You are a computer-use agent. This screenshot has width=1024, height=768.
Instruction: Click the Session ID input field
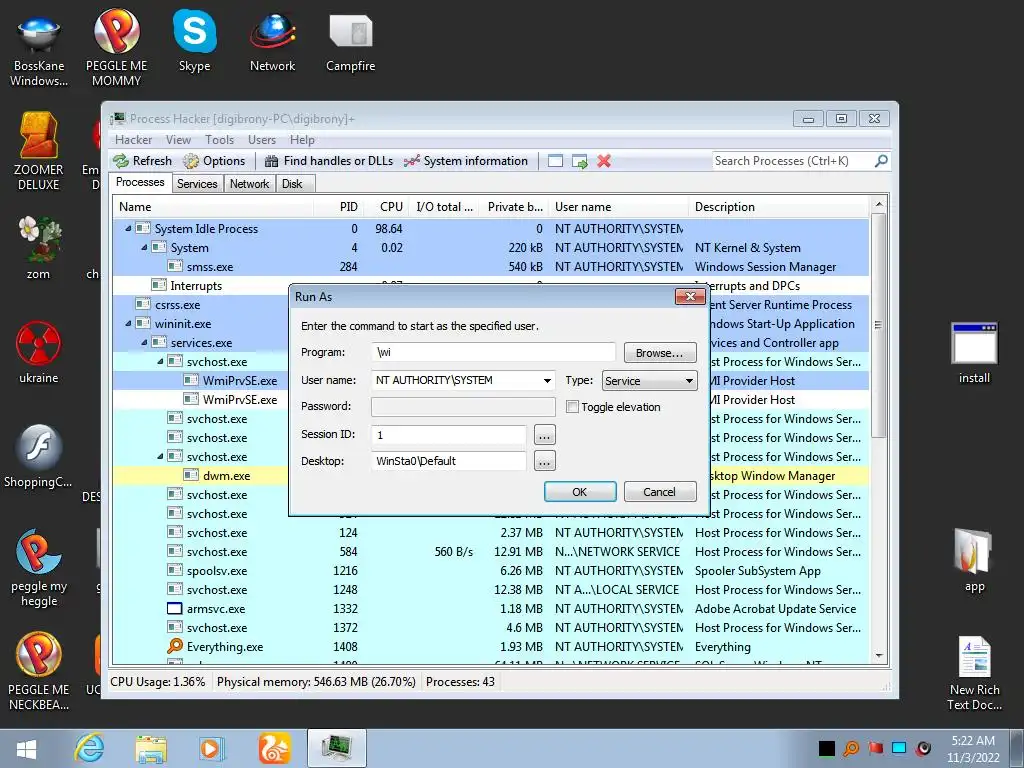point(449,435)
